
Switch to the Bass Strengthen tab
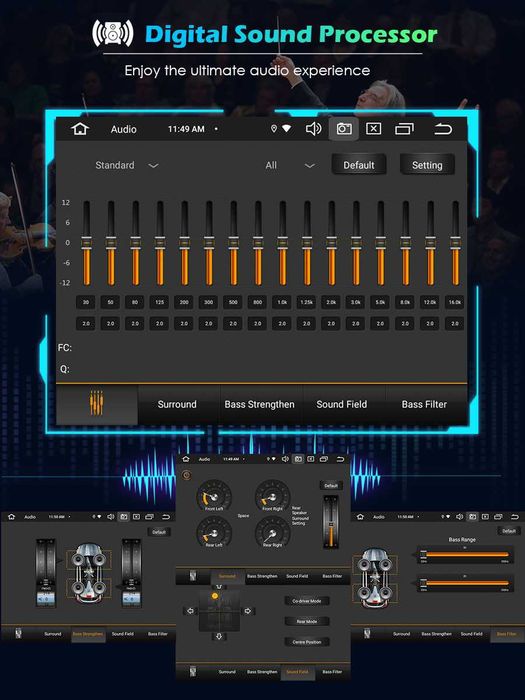point(259,404)
